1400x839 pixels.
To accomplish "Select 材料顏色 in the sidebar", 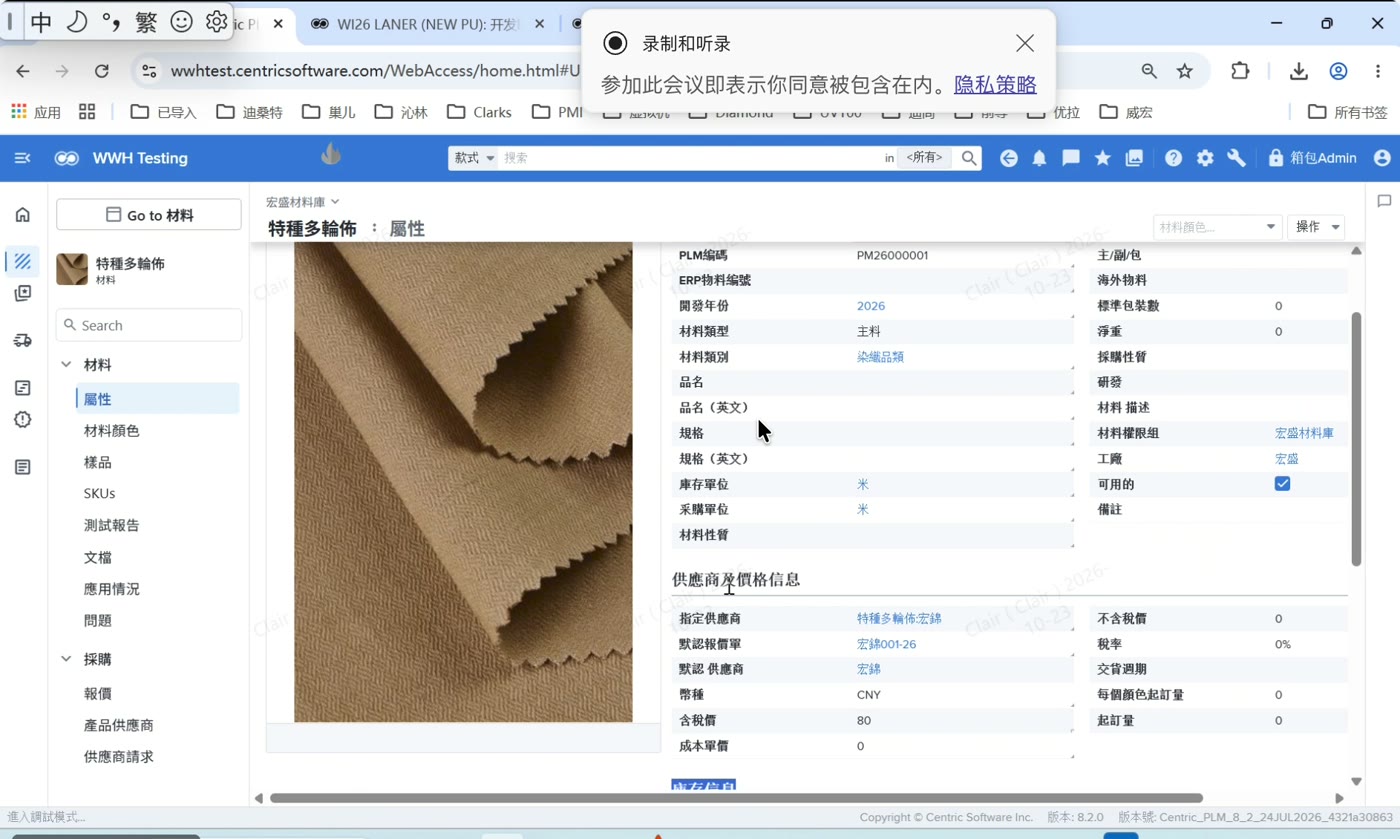I will pos(111,431).
